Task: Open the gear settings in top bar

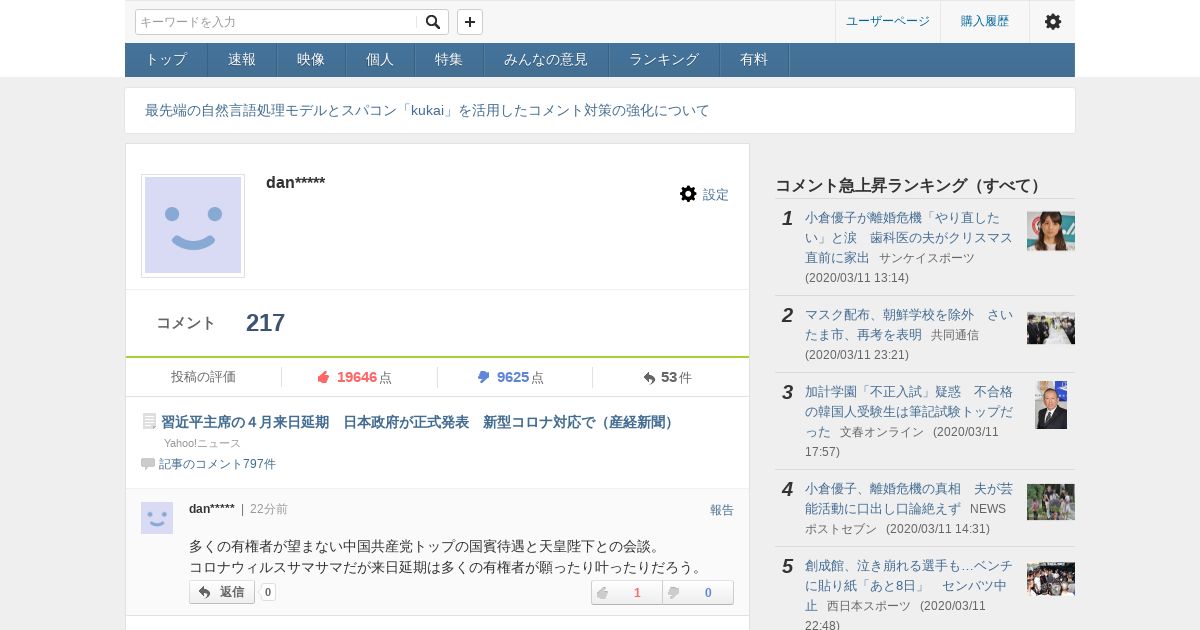Action: pyautogui.click(x=1053, y=21)
